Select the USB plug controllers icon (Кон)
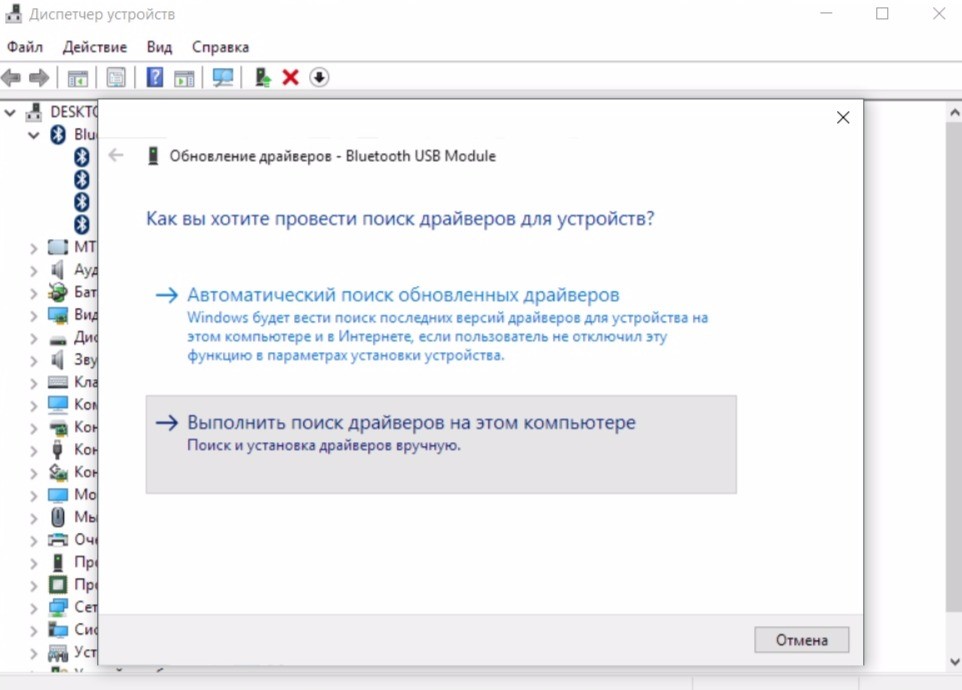Screen dimensions: 962x690 coord(58,450)
